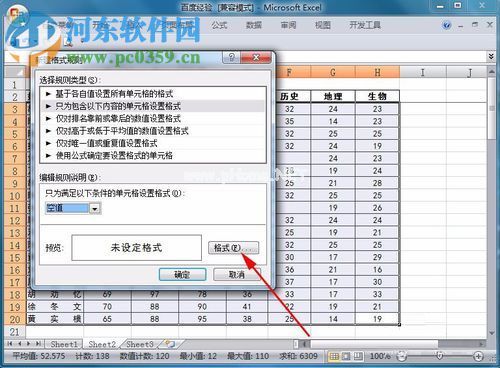Screen dimensions: 500x368
Task: Select rule 仅对高于或低于平均值的数值设置格式
Action: coord(153,131)
